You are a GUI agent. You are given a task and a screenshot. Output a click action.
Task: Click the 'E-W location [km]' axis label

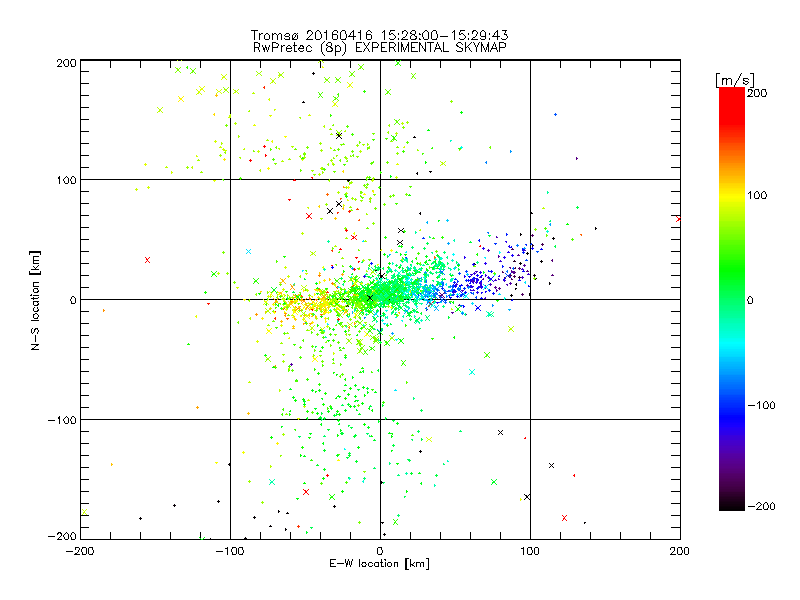coord(379,563)
